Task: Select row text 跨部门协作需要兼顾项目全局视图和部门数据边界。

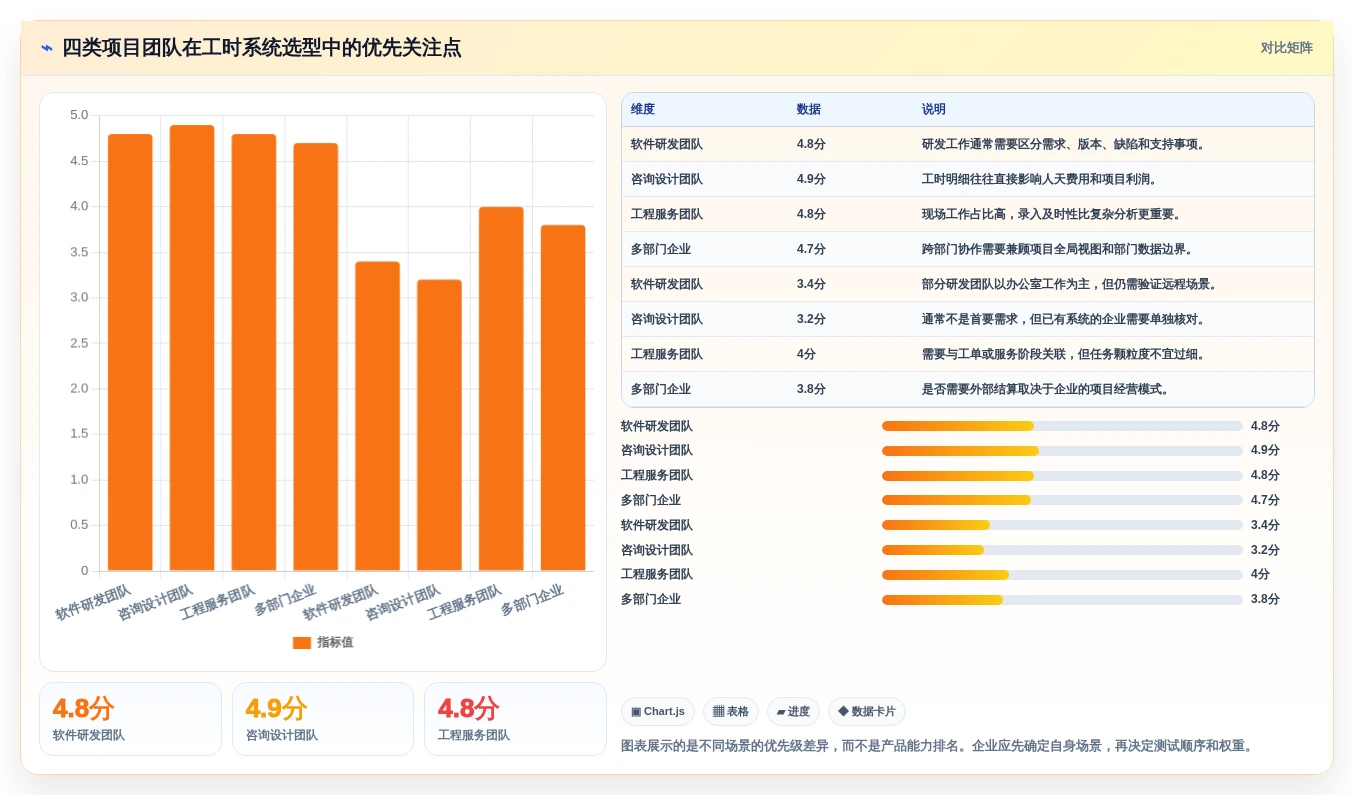Action: coord(1059,249)
